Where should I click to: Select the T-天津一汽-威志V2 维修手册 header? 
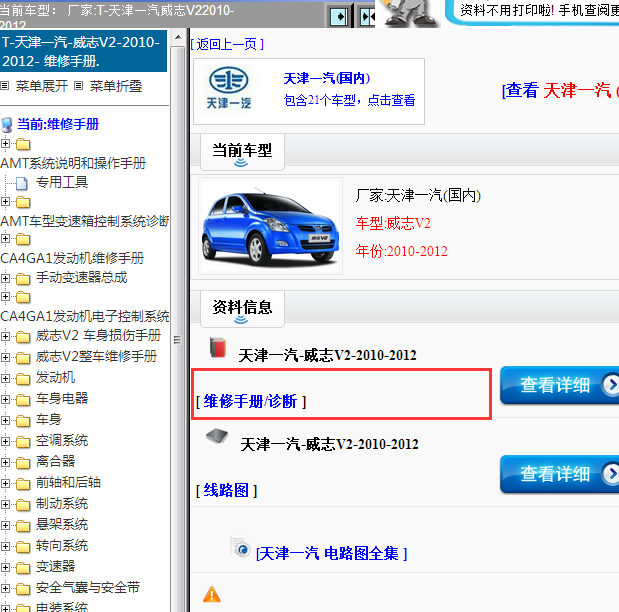pyautogui.click(x=83, y=51)
